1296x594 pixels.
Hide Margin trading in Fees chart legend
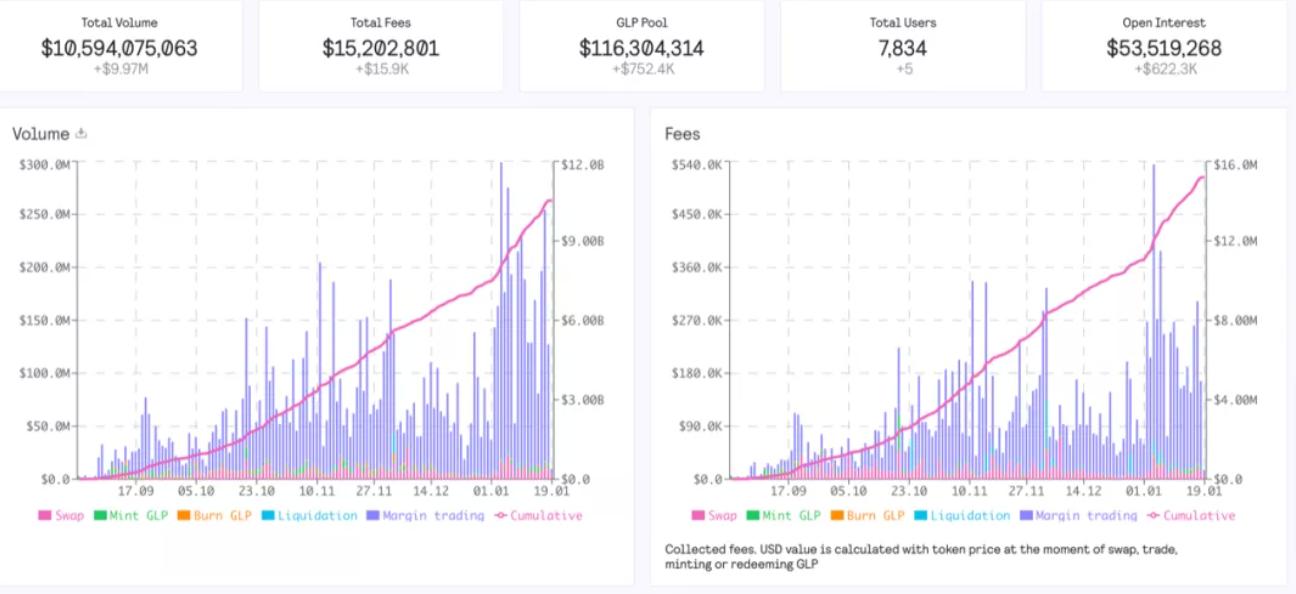pos(1078,516)
